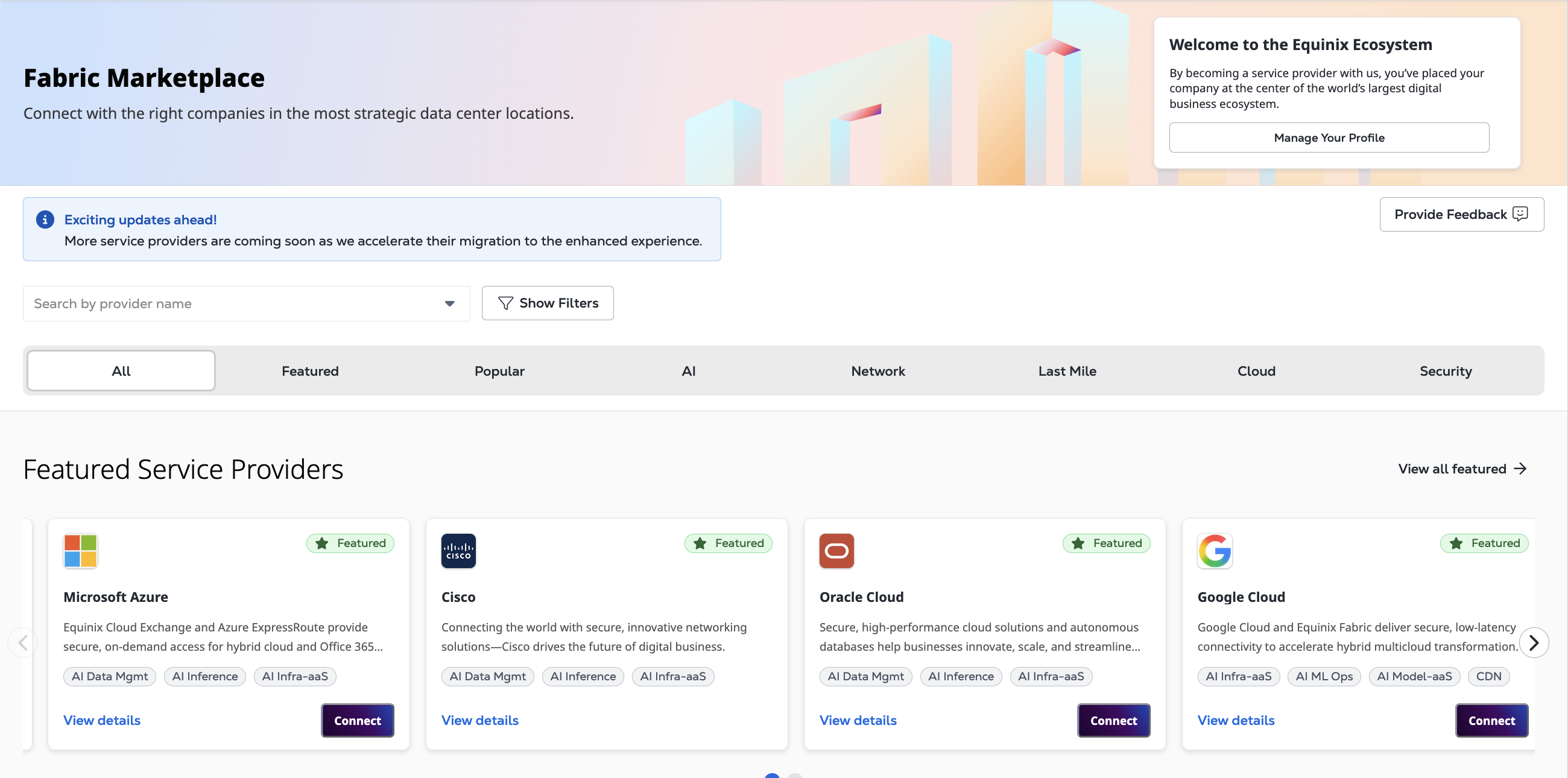Switch to the Featured tab
Viewport: 1568px width, 778px height.
(310, 371)
